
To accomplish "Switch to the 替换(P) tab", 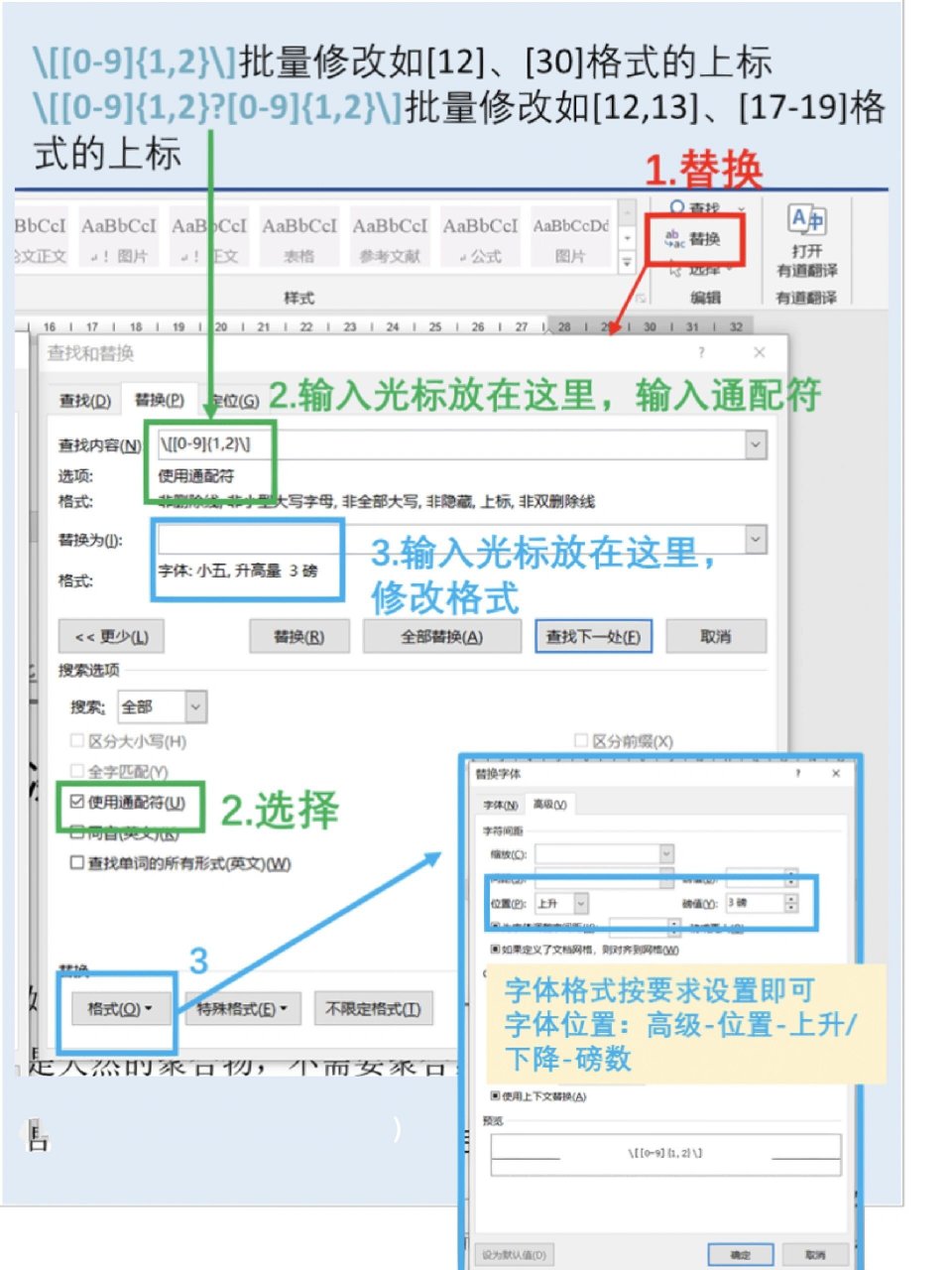I will click(x=160, y=400).
